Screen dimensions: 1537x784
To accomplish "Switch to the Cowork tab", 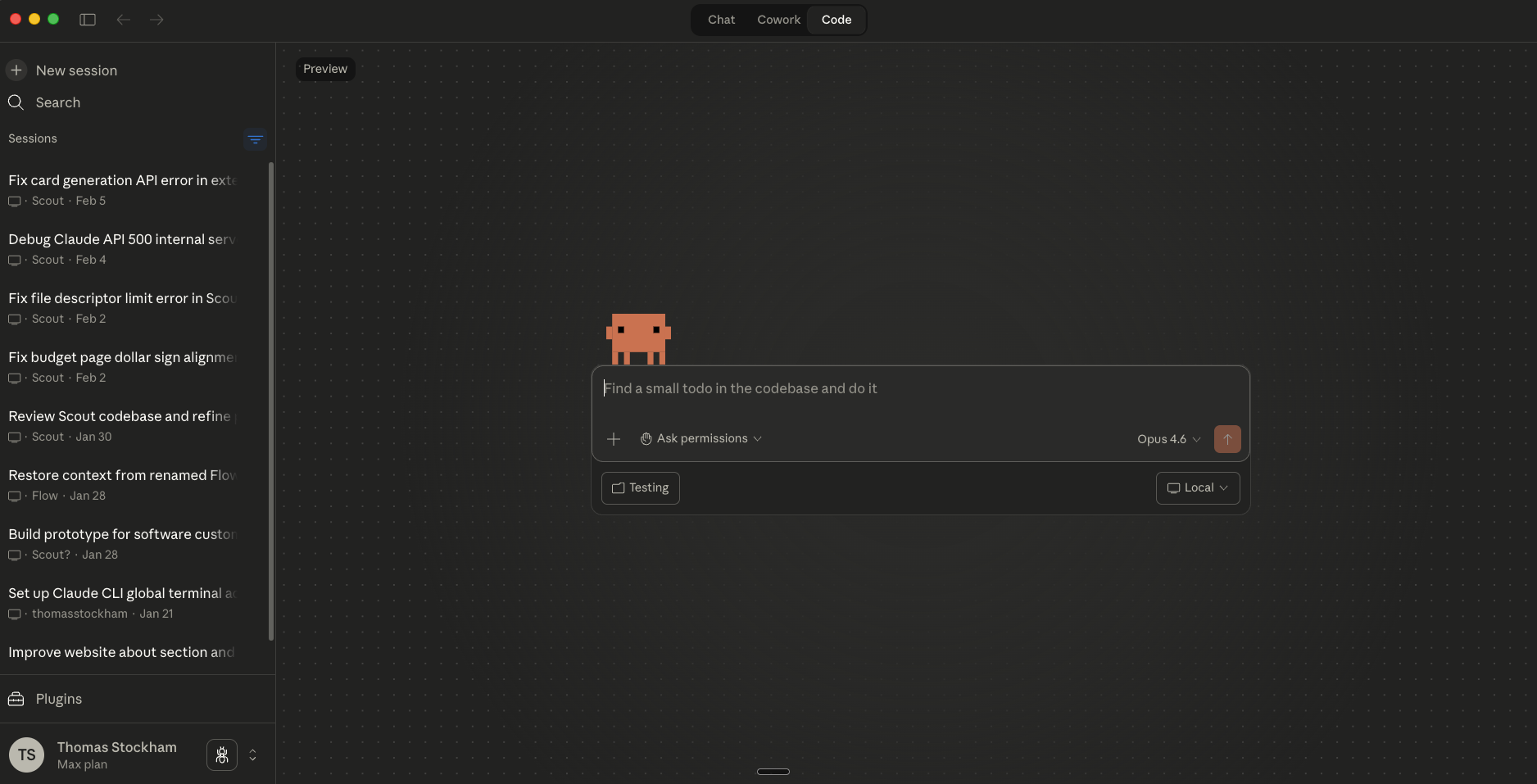I will pos(778,20).
